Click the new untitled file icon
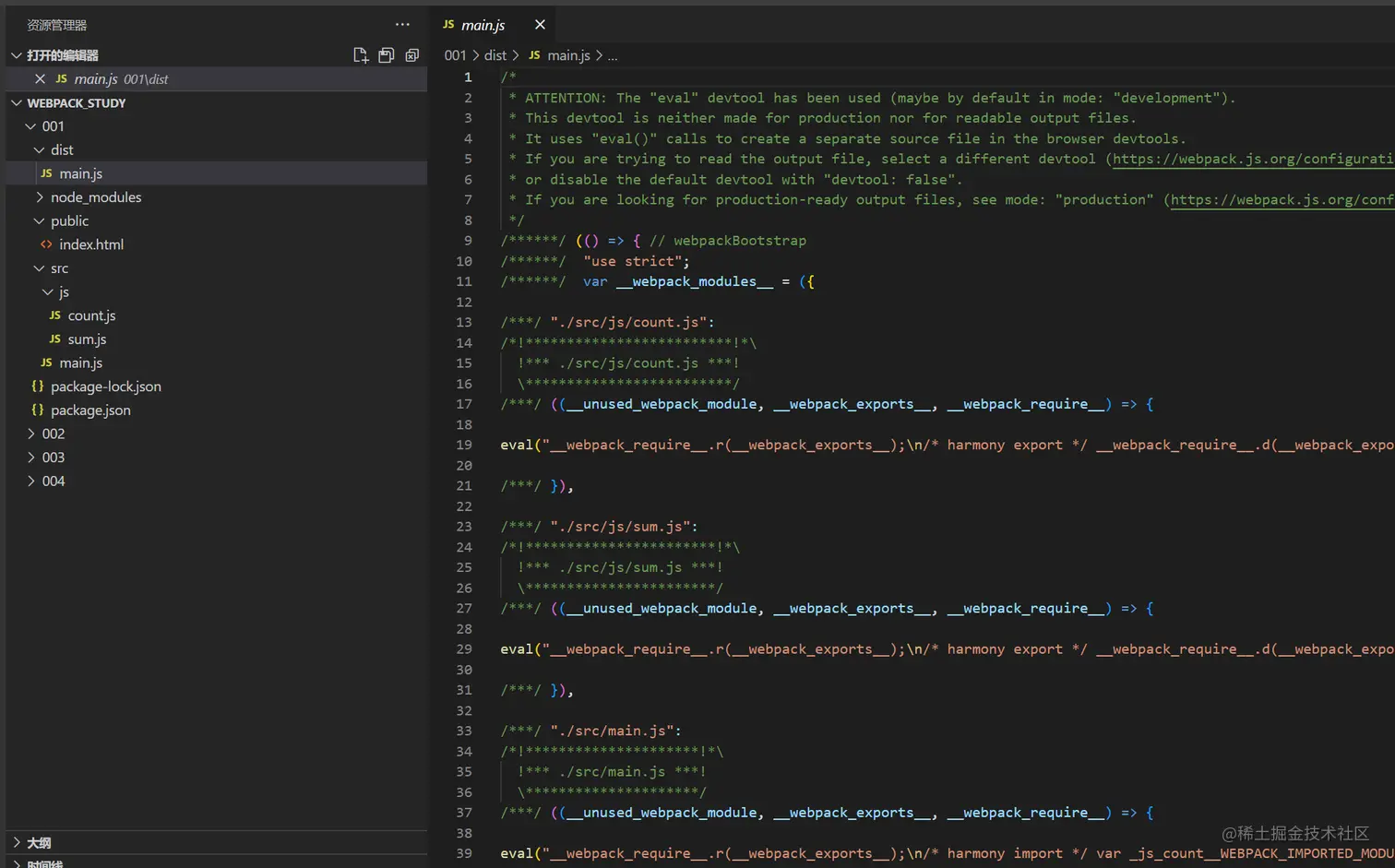 coord(361,55)
